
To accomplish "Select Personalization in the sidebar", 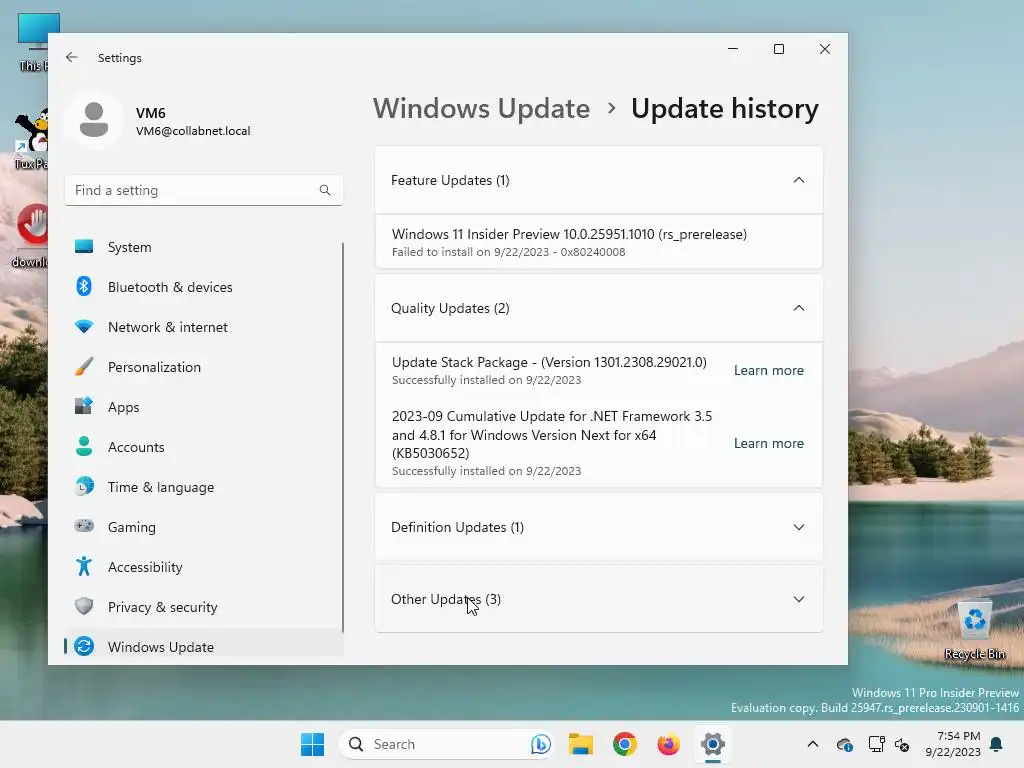I will pos(204,366).
